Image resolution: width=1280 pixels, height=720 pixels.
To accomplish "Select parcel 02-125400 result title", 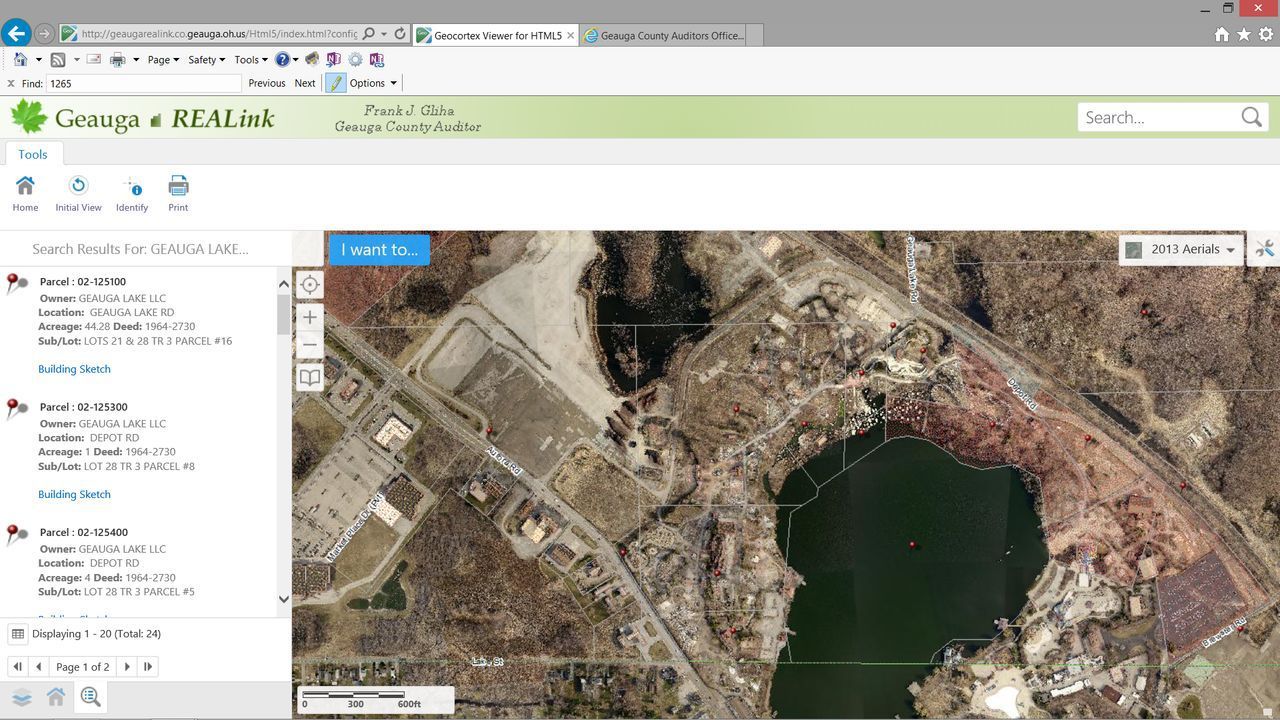I will pyautogui.click(x=83, y=532).
